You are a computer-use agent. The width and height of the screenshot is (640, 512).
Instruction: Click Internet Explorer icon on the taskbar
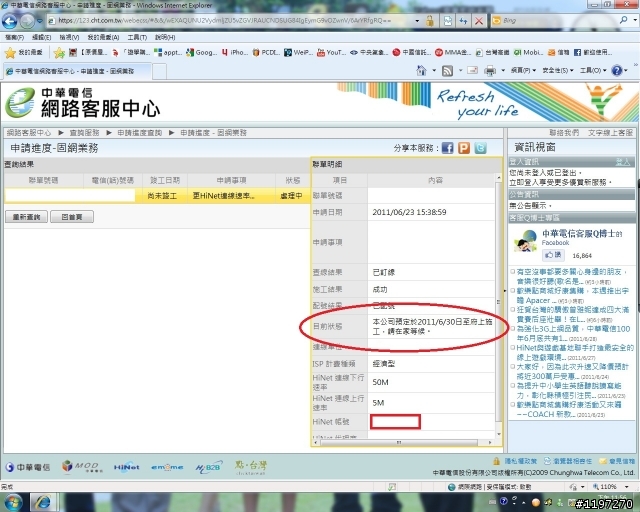pyautogui.click(x=42, y=503)
